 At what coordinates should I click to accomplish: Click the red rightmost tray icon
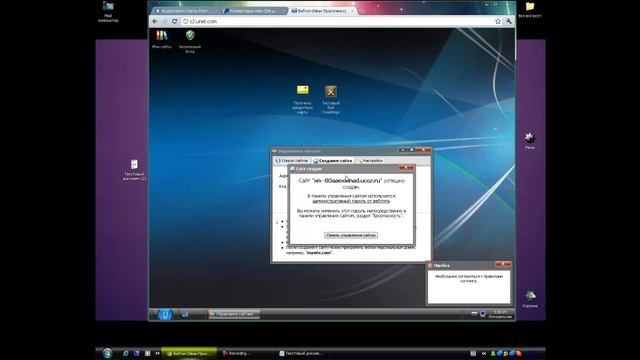518,353
